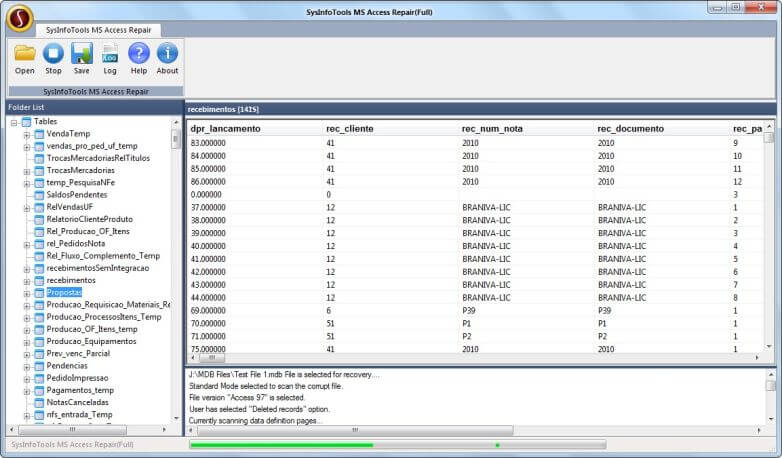Click the dpr_lancamento column header
782x458 pixels.
tap(225, 128)
